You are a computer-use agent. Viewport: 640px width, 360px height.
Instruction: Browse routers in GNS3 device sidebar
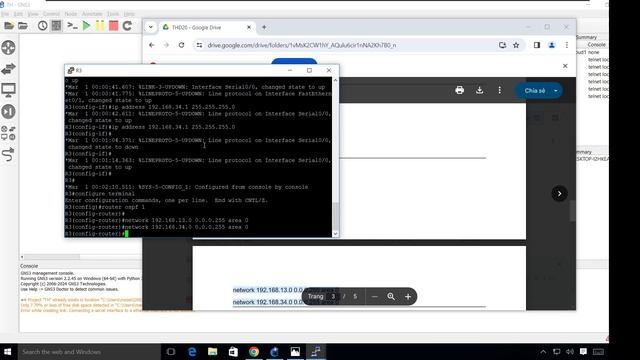point(8,48)
